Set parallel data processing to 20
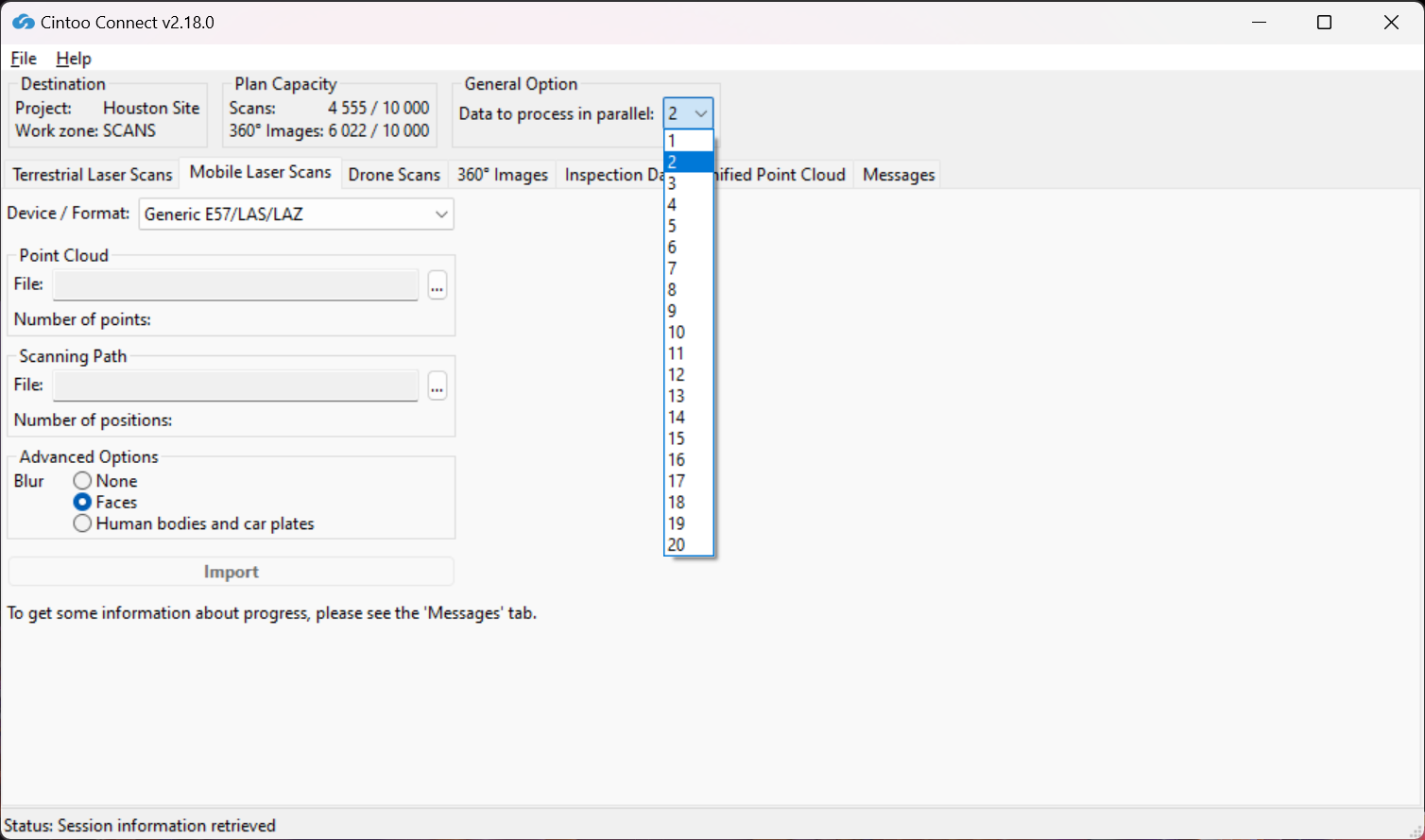 (x=689, y=545)
